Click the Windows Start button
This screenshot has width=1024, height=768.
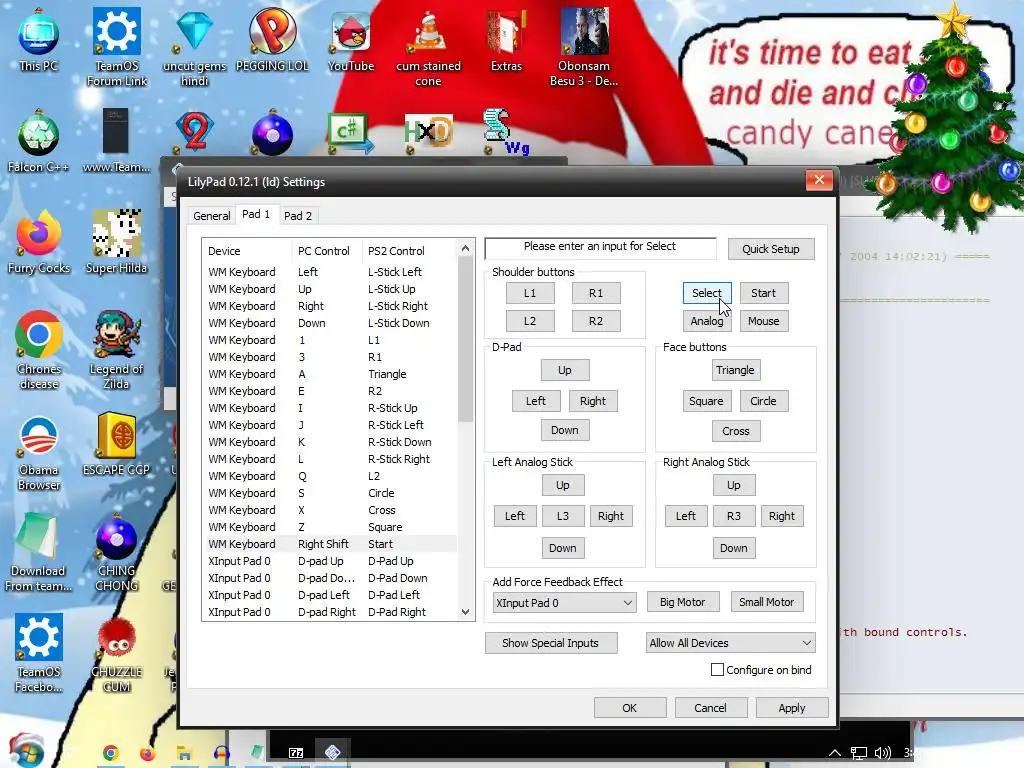[27, 752]
